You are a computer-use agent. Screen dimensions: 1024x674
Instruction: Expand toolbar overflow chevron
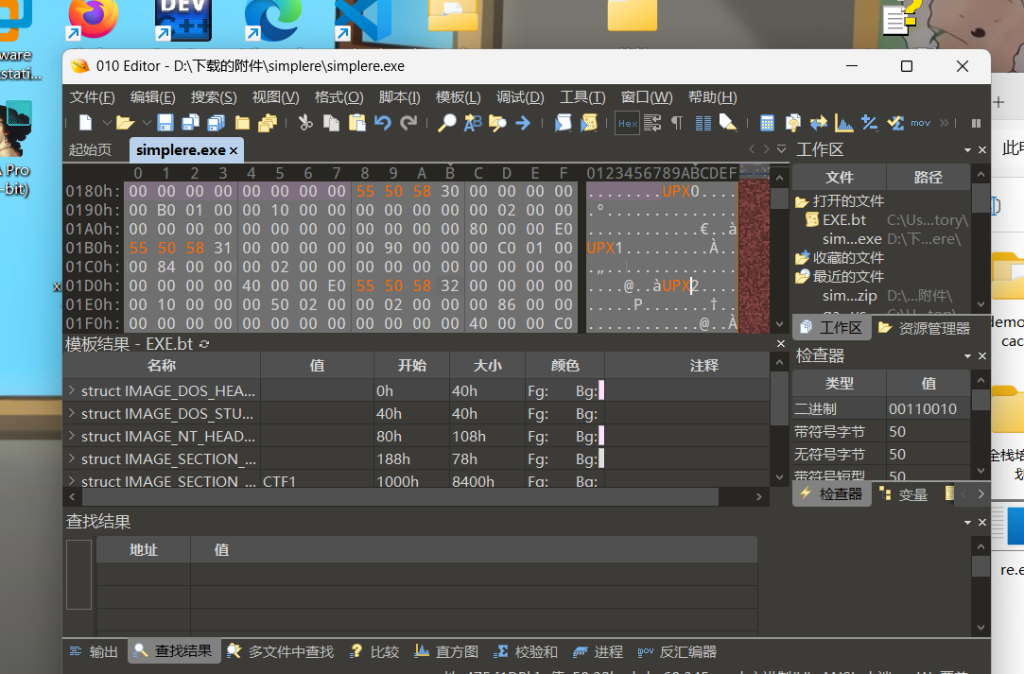point(944,123)
